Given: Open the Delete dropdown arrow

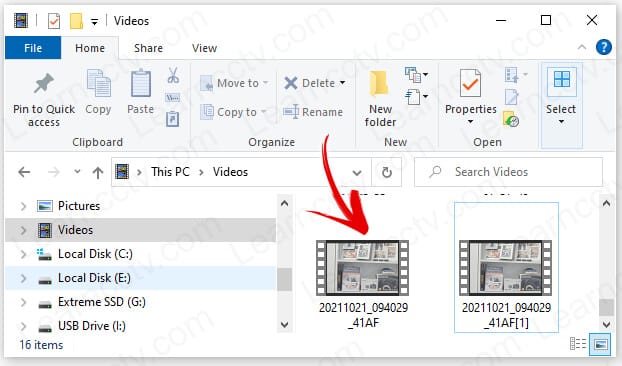Looking at the screenshot, I should [342, 83].
